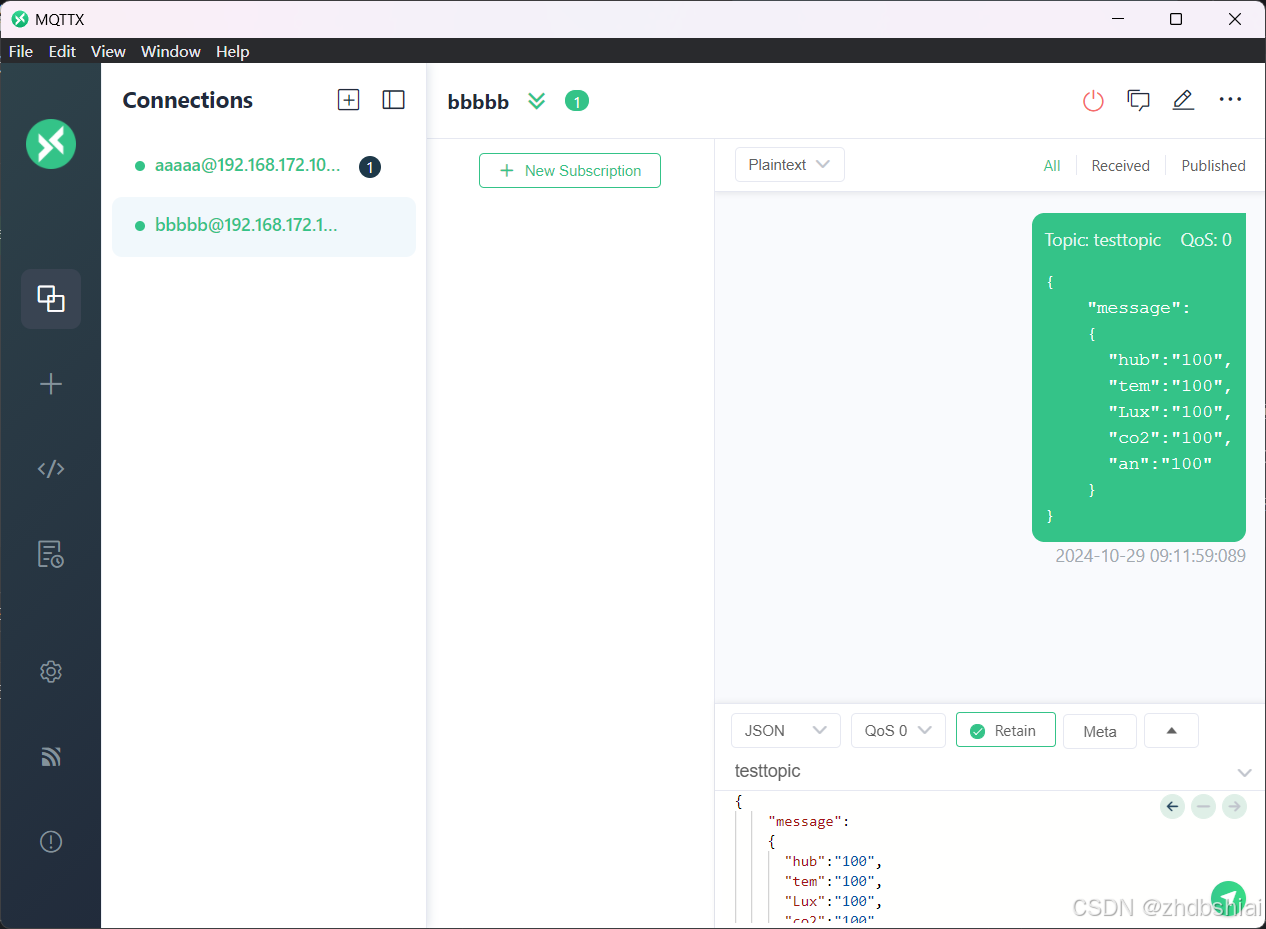Click the Connections heading
The width and height of the screenshot is (1266, 929).
click(x=188, y=100)
